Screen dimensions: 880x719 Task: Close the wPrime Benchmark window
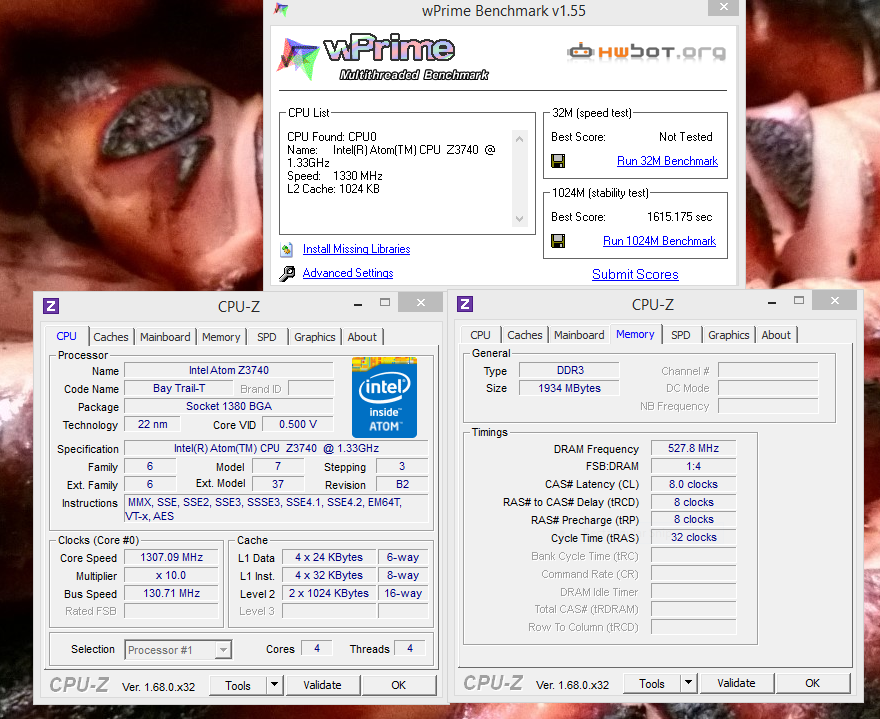click(724, 7)
